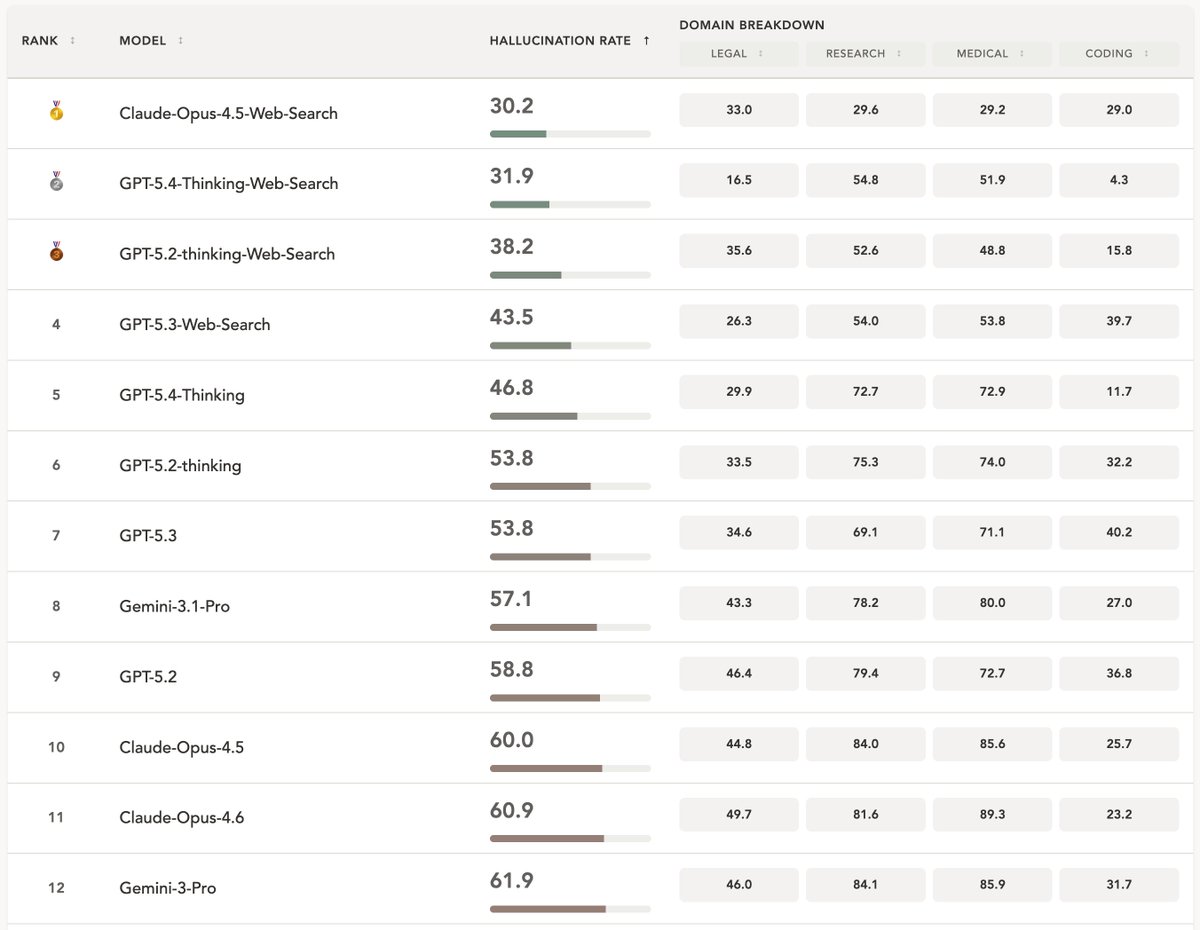
Task: Click Coding score 15.8 for GPT-5.2-thinking-Web-Search
Action: [1119, 251]
